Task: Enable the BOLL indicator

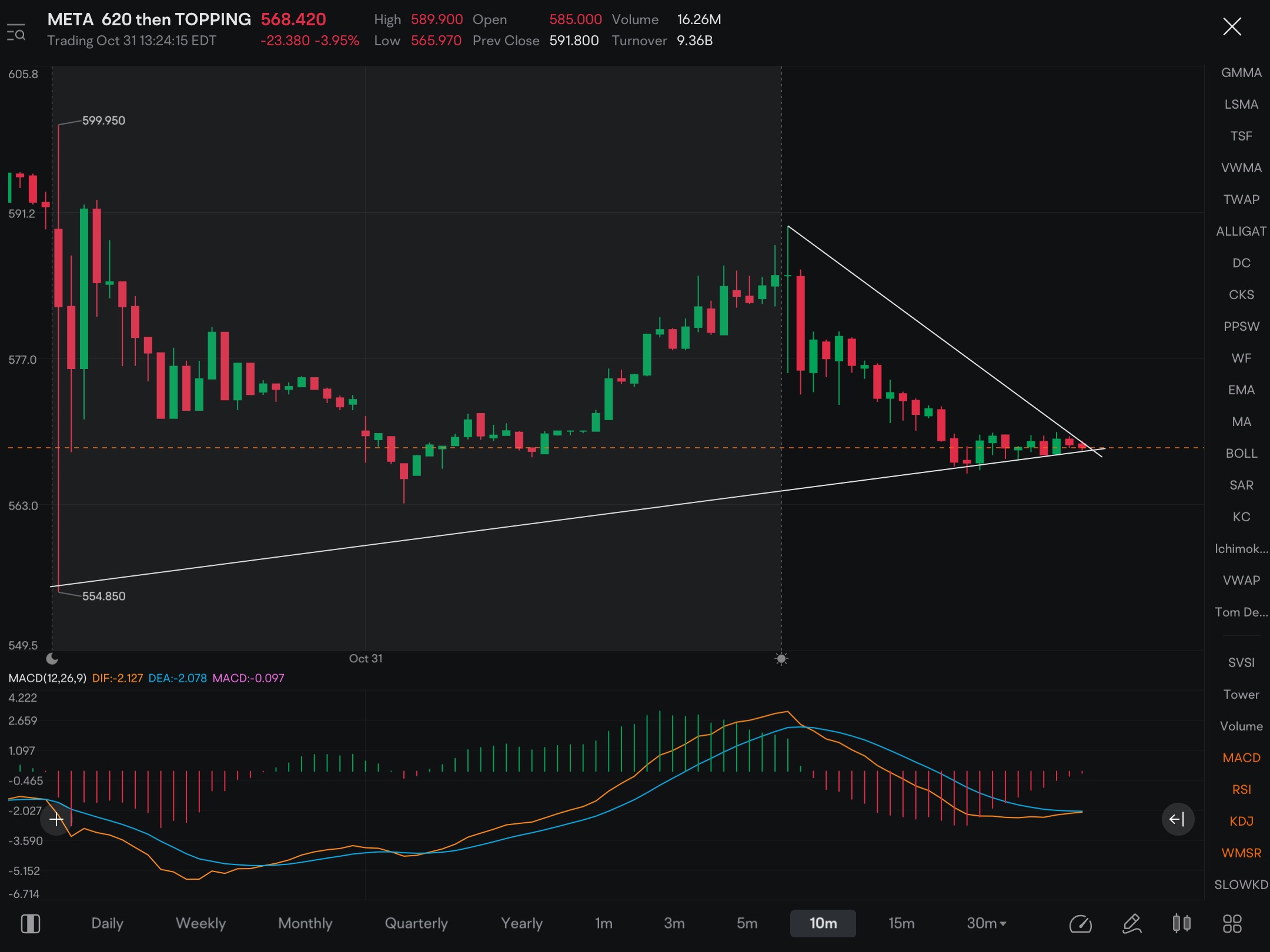Action: tap(1241, 454)
